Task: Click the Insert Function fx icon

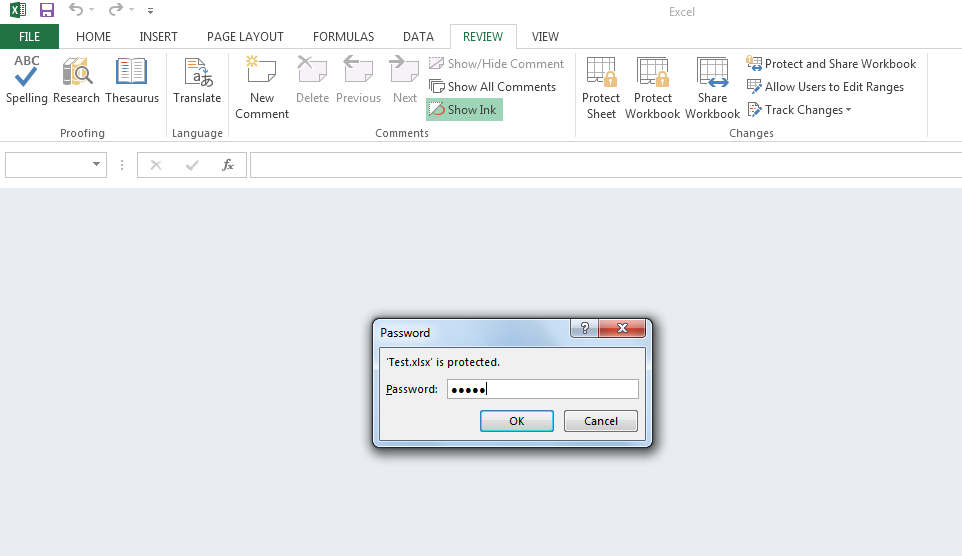Action: coord(228,165)
